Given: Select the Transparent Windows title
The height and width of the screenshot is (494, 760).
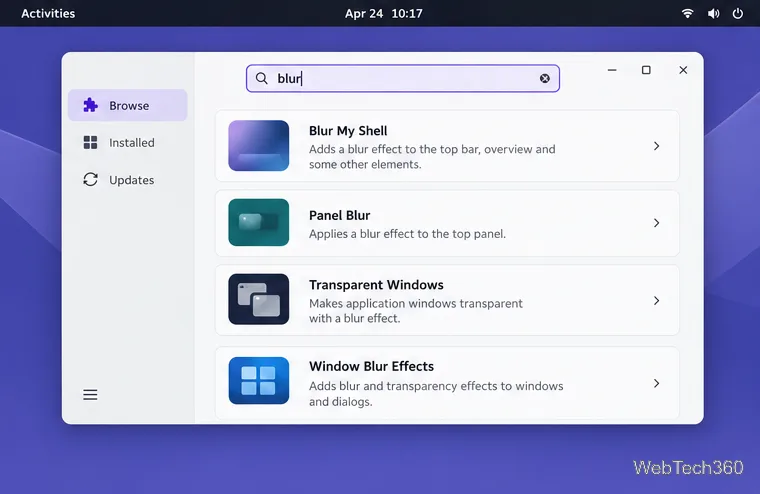Looking at the screenshot, I should tap(376, 285).
